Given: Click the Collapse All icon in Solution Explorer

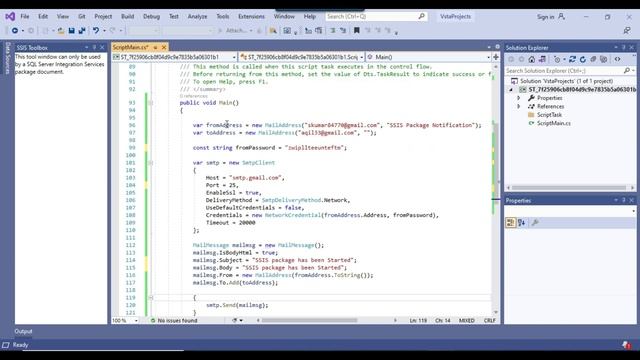Looking at the screenshot, I should pyautogui.click(x=593, y=60).
